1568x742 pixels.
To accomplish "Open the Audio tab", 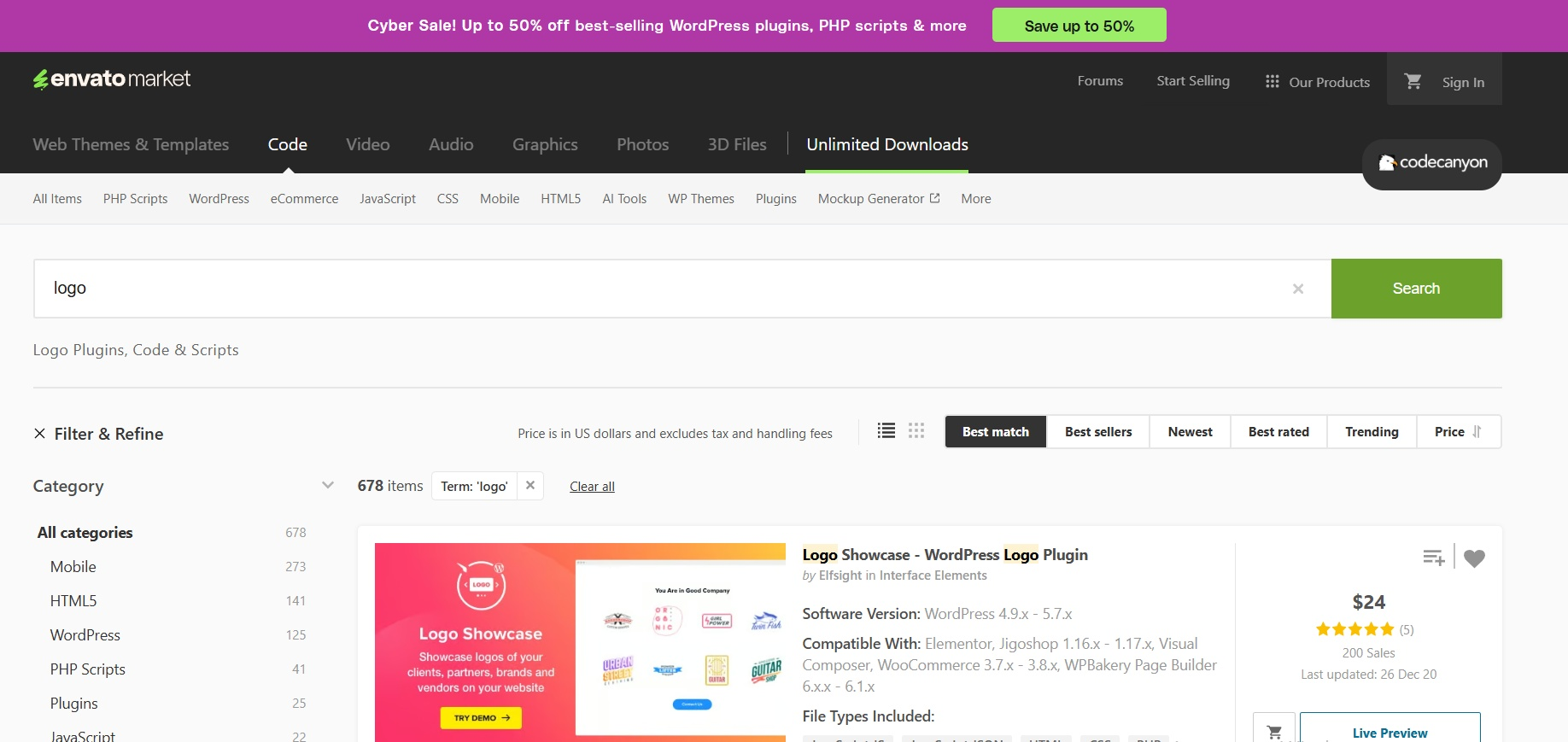I will click(451, 144).
